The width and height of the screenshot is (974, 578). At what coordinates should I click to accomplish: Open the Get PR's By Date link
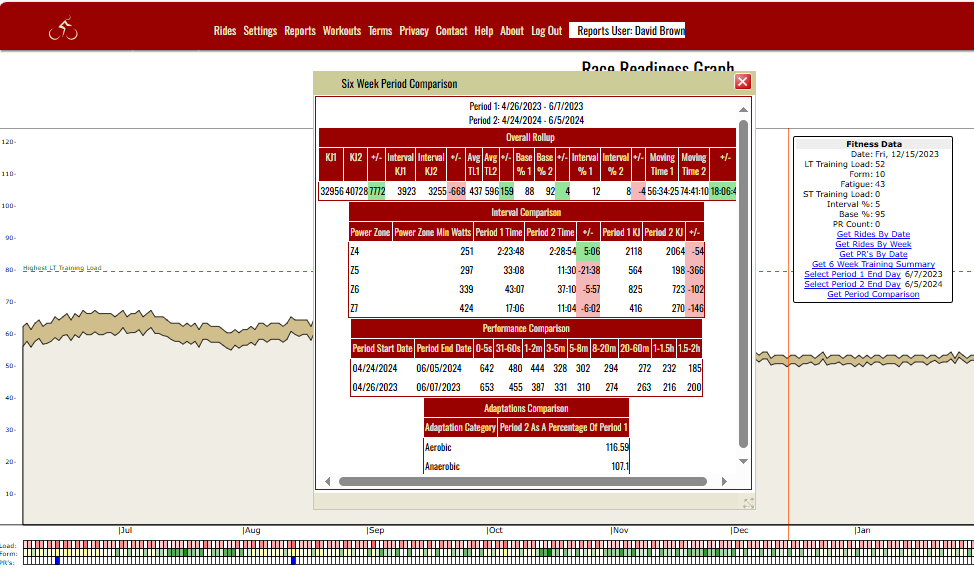[x=873, y=254]
